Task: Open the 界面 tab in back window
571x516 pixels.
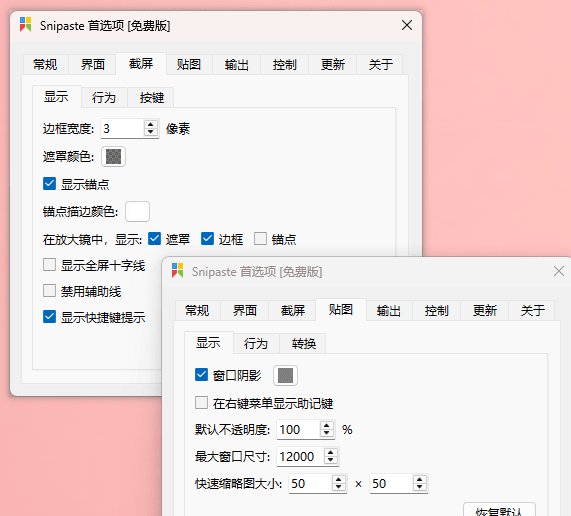Action: click(x=92, y=65)
